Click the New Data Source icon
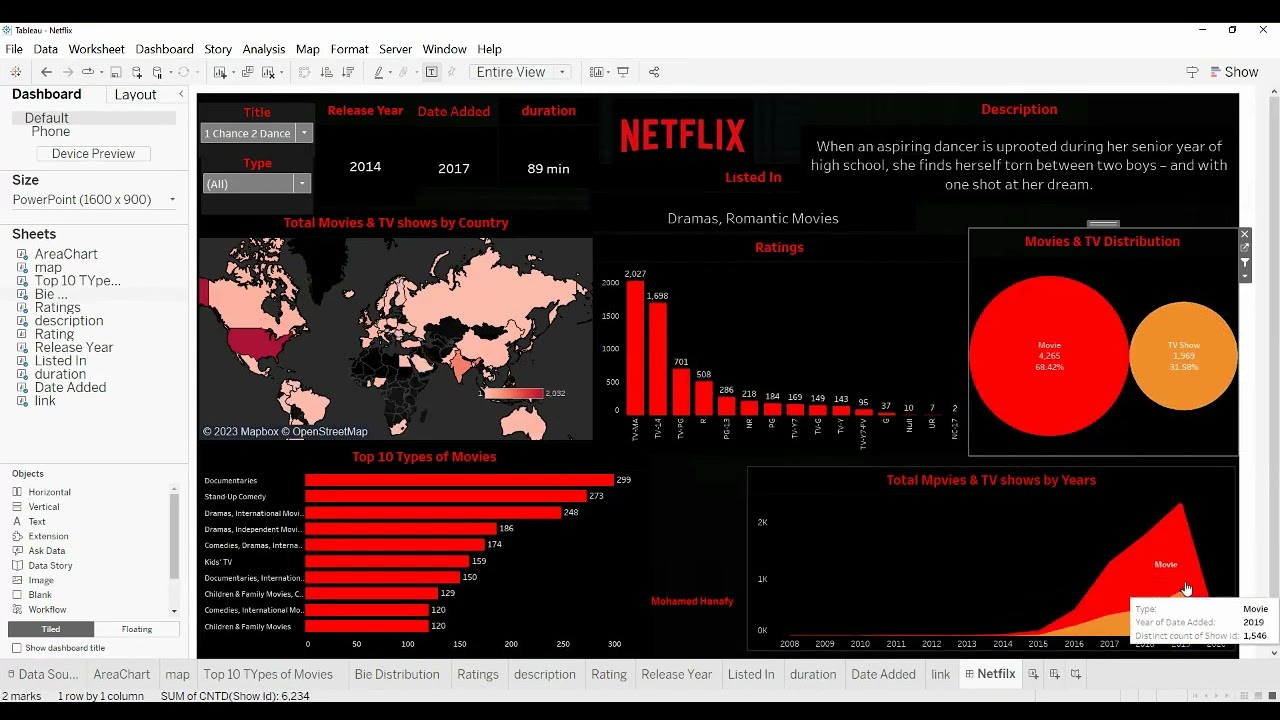This screenshot has height=720, width=1280. [x=137, y=72]
